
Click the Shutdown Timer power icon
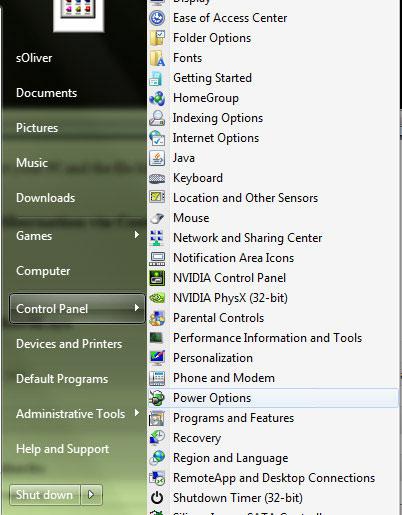coord(157,498)
